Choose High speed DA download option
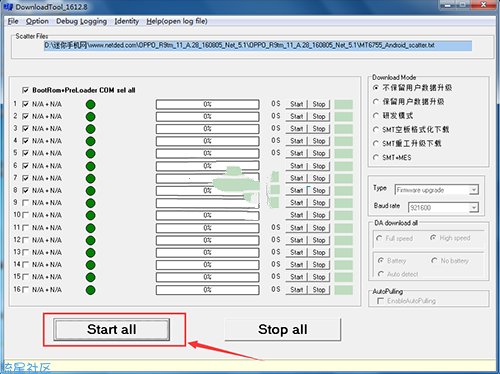The width and height of the screenshot is (500, 374). pyautogui.click(x=433, y=238)
